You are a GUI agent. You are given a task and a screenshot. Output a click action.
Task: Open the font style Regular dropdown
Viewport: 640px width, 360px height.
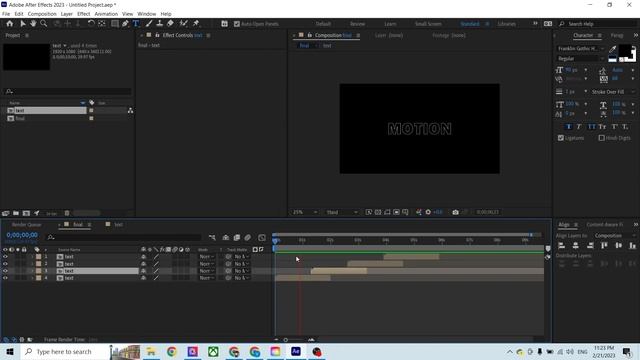point(581,59)
